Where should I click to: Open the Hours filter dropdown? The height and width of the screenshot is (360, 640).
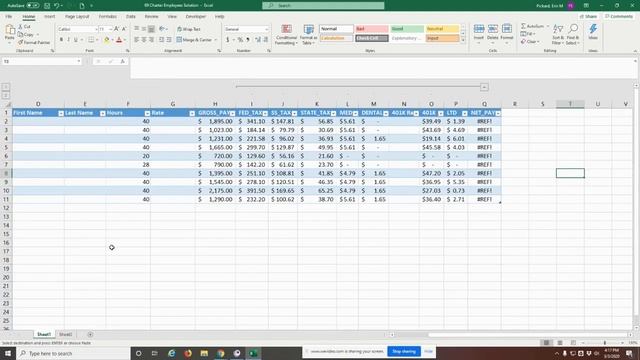click(x=147, y=113)
